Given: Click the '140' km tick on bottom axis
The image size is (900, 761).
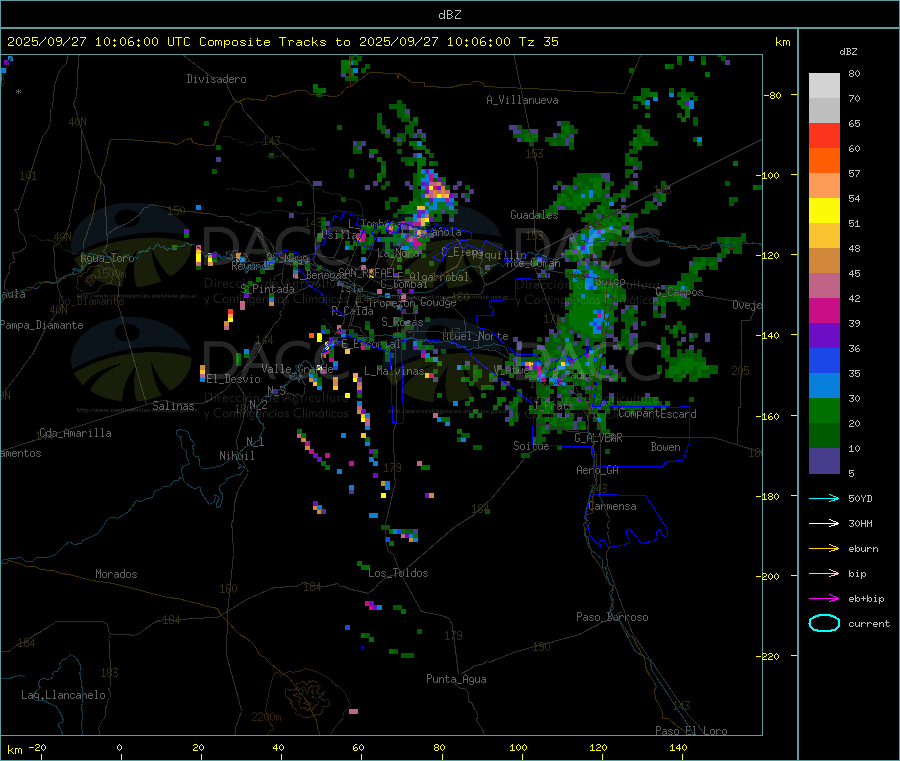Looking at the screenshot, I should [x=678, y=747].
